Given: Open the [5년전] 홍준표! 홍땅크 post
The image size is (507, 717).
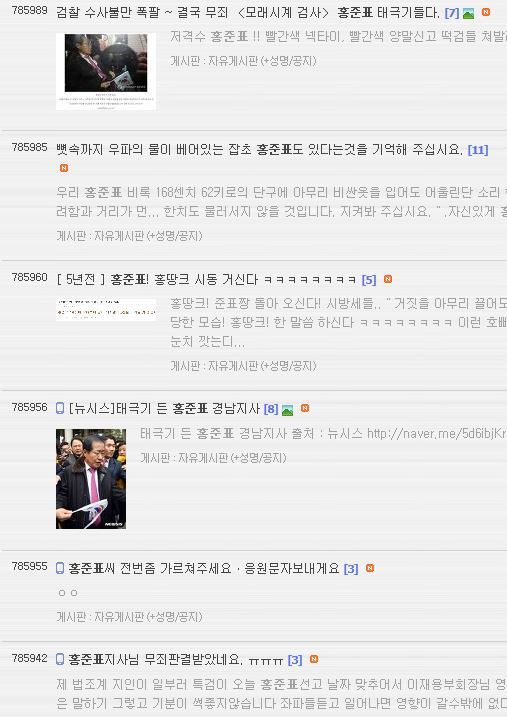Looking at the screenshot, I should point(206,279).
